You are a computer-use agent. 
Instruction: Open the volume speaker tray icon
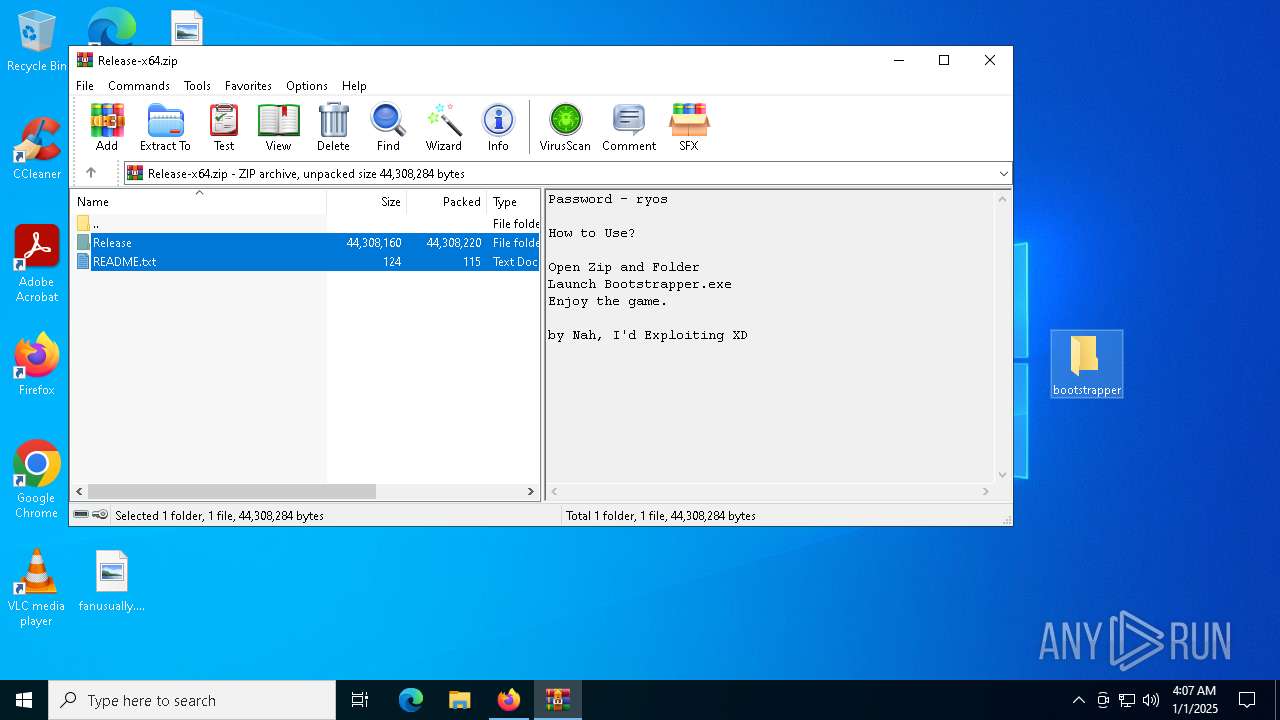click(1151, 700)
